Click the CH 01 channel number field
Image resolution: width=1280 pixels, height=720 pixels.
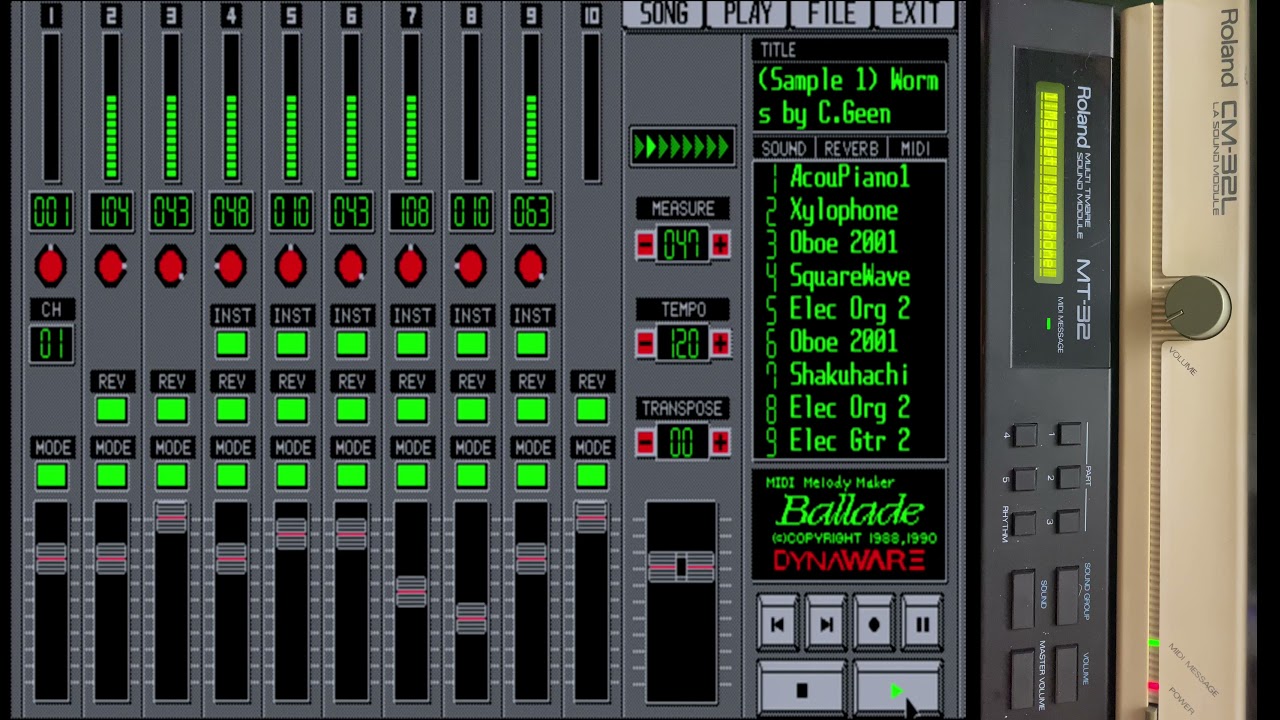[51, 345]
